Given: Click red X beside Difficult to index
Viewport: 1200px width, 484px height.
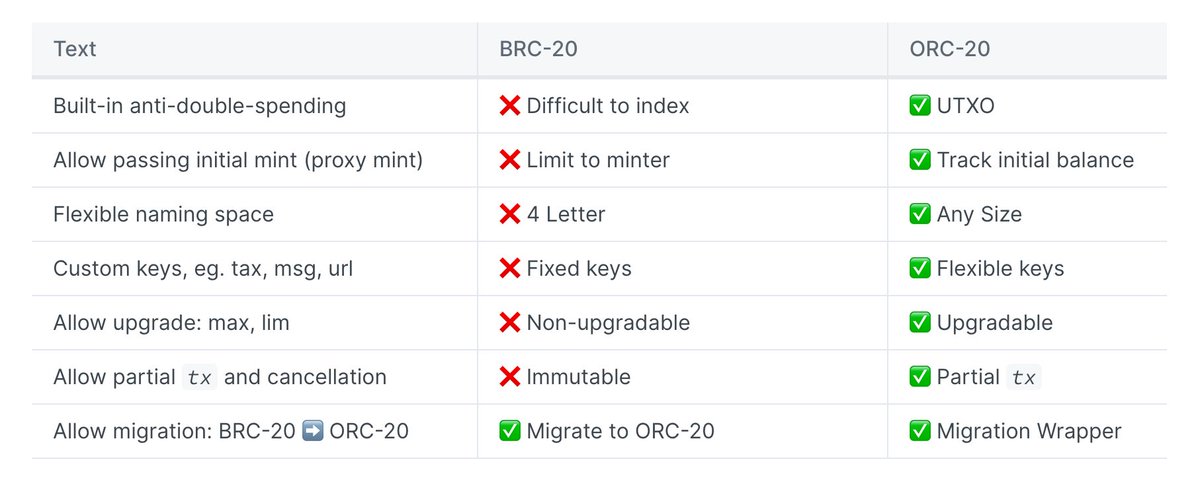Looking at the screenshot, I should pyautogui.click(x=510, y=106).
